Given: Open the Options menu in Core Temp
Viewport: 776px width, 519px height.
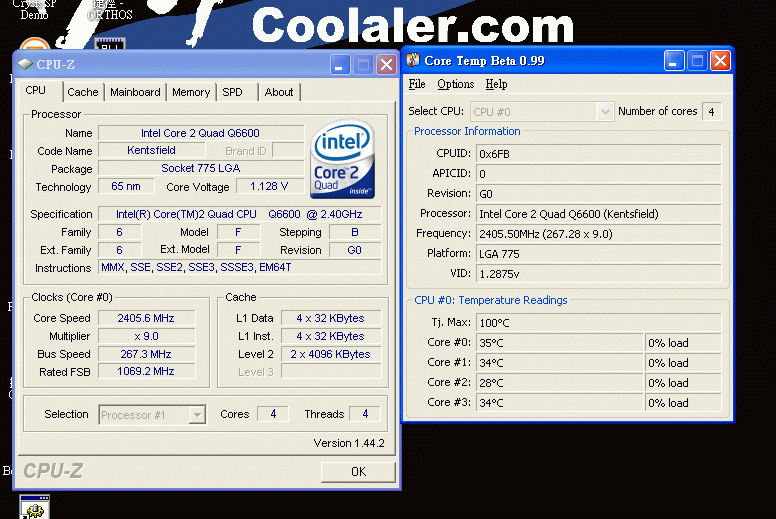Looking at the screenshot, I should pos(455,84).
